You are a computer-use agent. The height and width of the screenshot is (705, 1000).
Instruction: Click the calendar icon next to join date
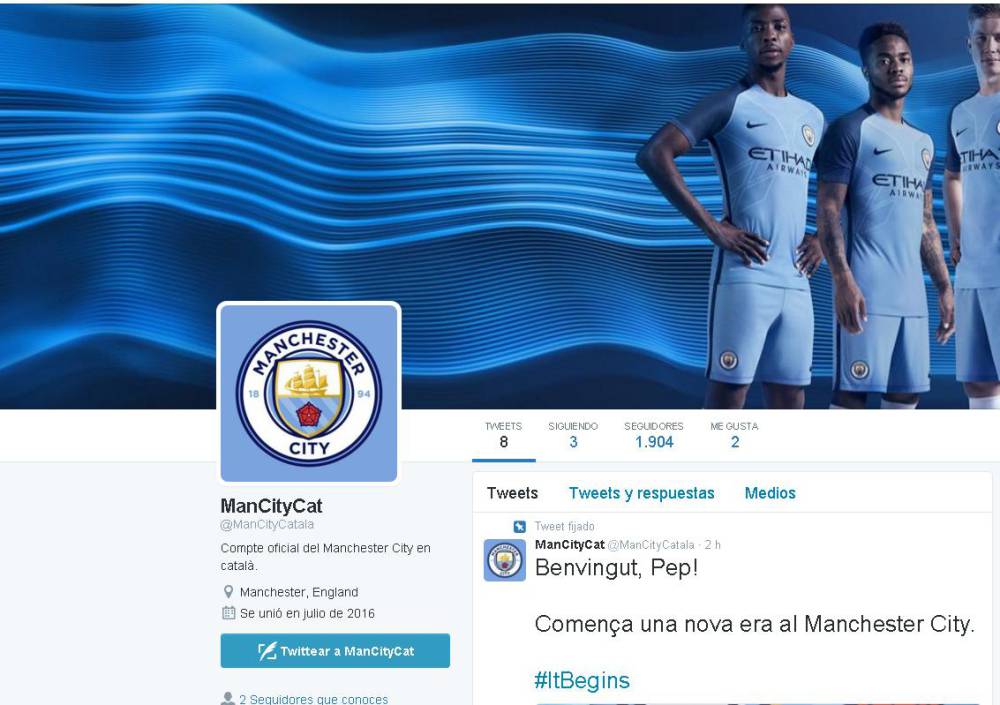228,613
